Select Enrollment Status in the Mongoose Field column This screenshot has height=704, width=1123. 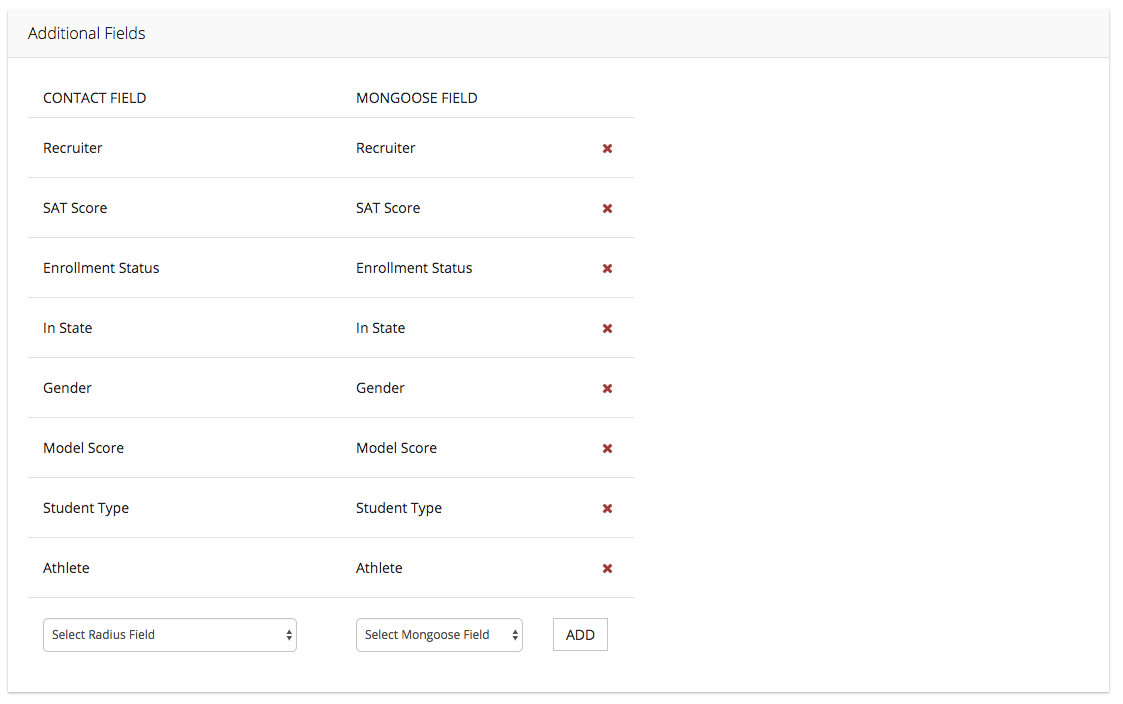[414, 268]
